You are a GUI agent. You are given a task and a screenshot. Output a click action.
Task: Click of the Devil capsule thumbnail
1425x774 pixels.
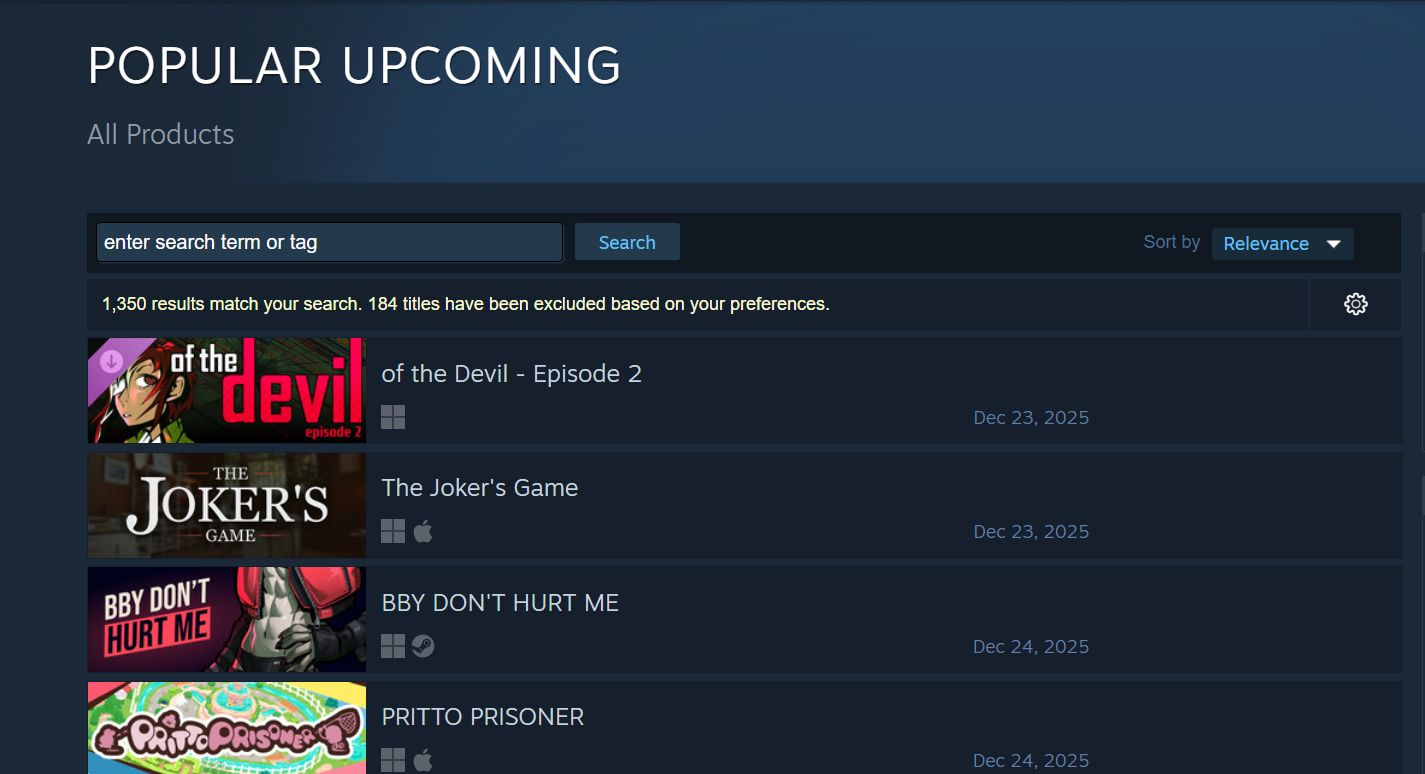[227, 390]
